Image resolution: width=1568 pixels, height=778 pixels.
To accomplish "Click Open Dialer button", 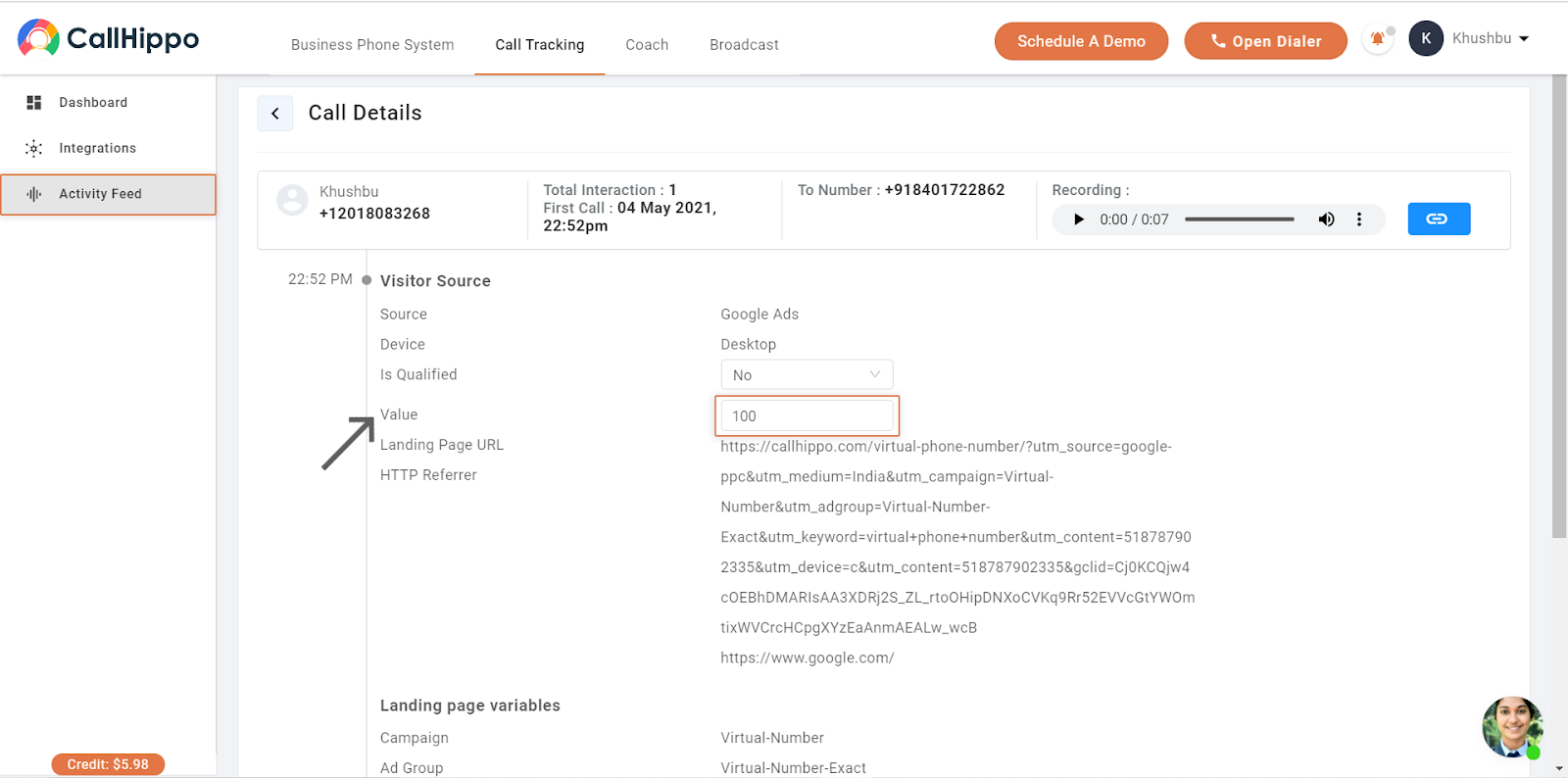I will point(1265,41).
